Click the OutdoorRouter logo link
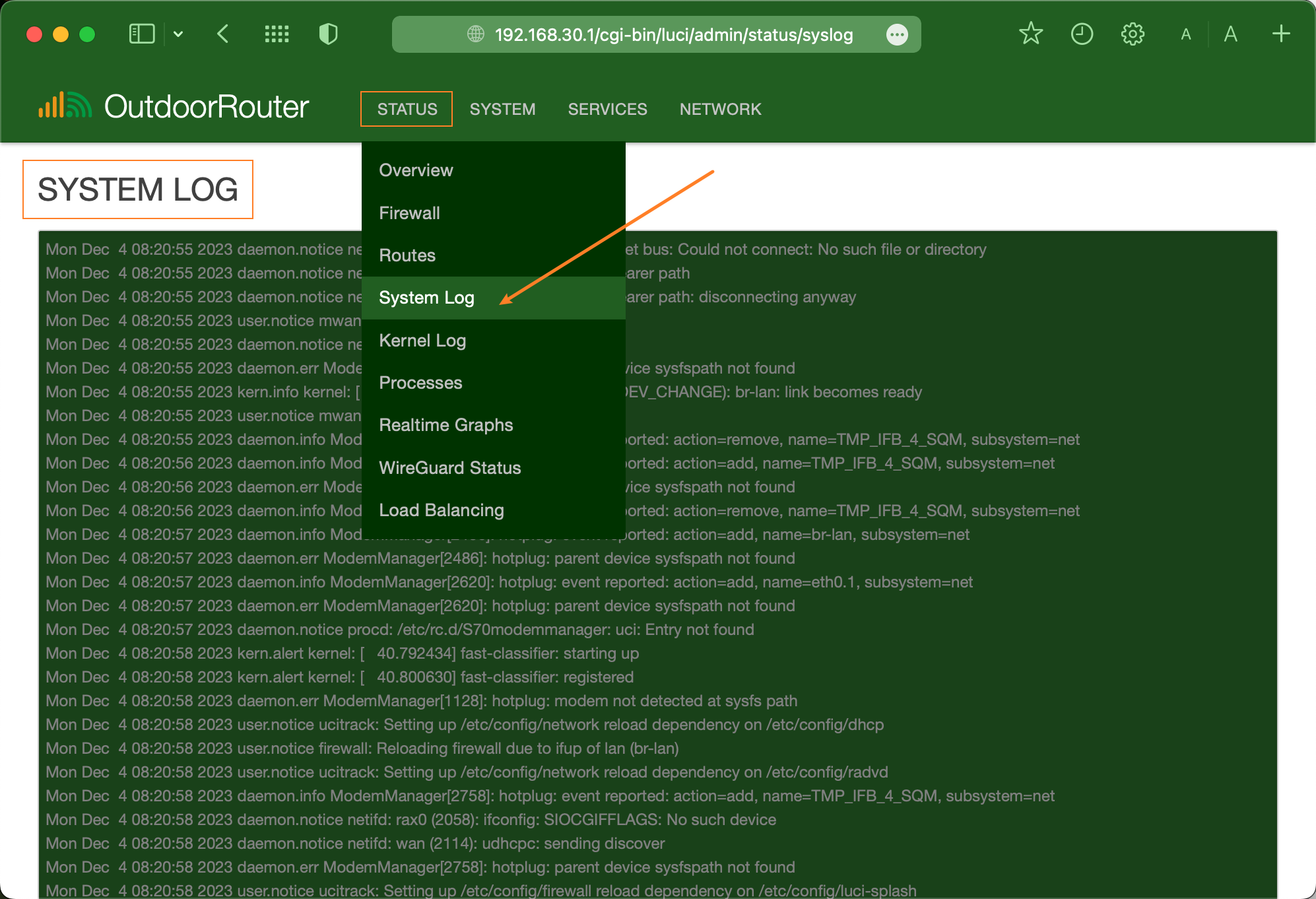 pyautogui.click(x=174, y=107)
